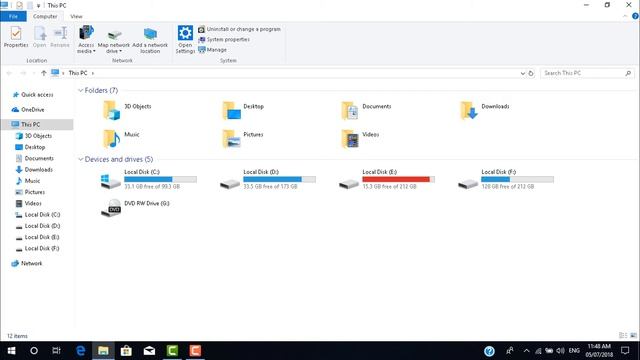Image resolution: width=640 pixels, height=360 pixels.
Task: Focus the Search This PC box
Action: click(x=587, y=73)
